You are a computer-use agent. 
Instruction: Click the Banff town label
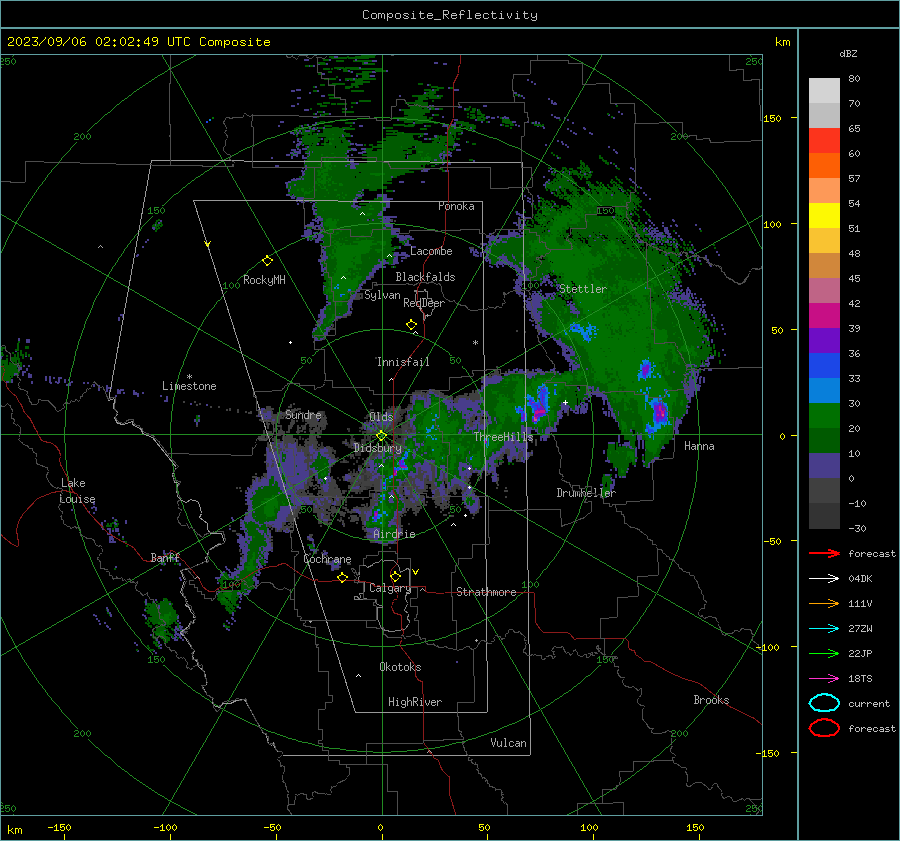pyautogui.click(x=165, y=558)
